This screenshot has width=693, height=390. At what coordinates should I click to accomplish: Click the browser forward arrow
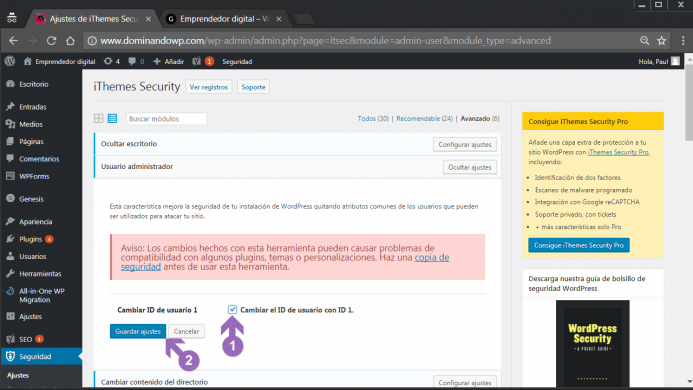[32, 41]
